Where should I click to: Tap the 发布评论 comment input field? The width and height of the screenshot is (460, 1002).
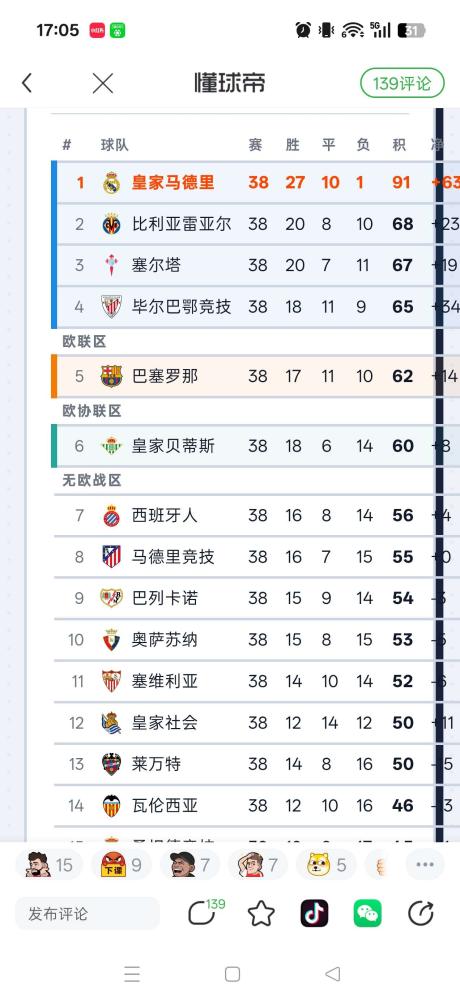tap(88, 914)
